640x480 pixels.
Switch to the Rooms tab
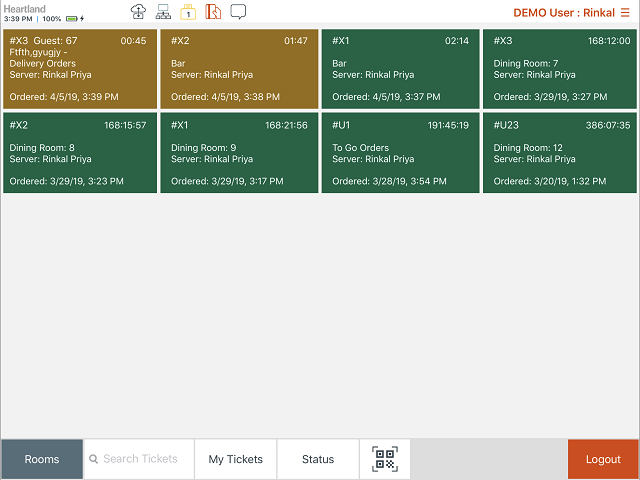point(42,459)
